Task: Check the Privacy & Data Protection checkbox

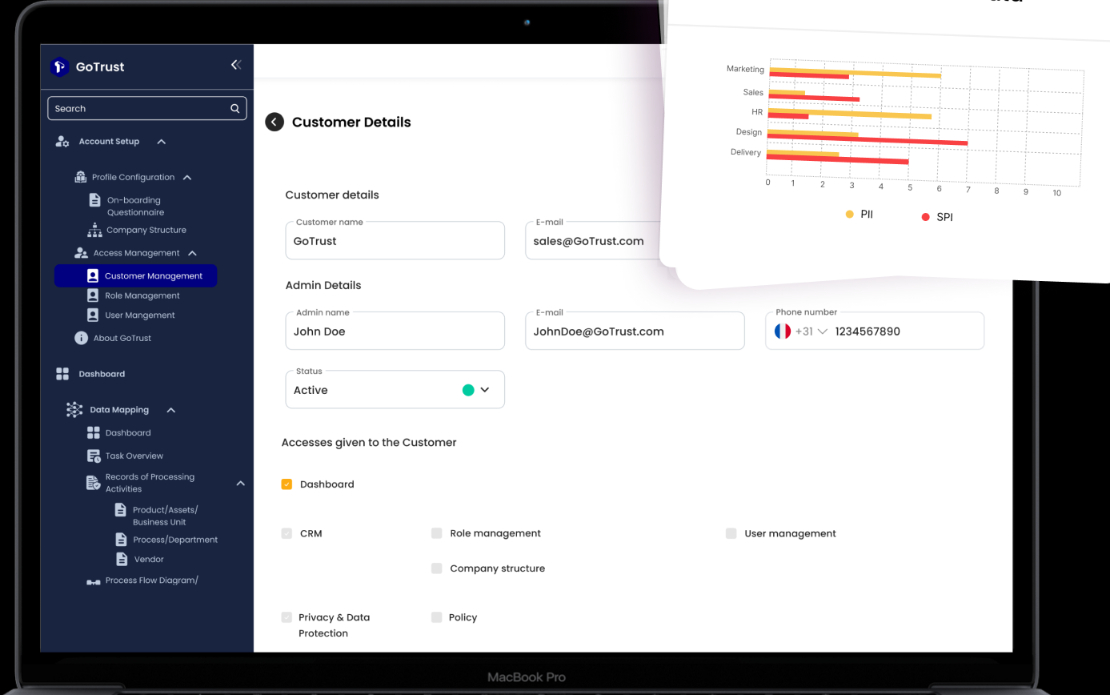Action: click(287, 617)
